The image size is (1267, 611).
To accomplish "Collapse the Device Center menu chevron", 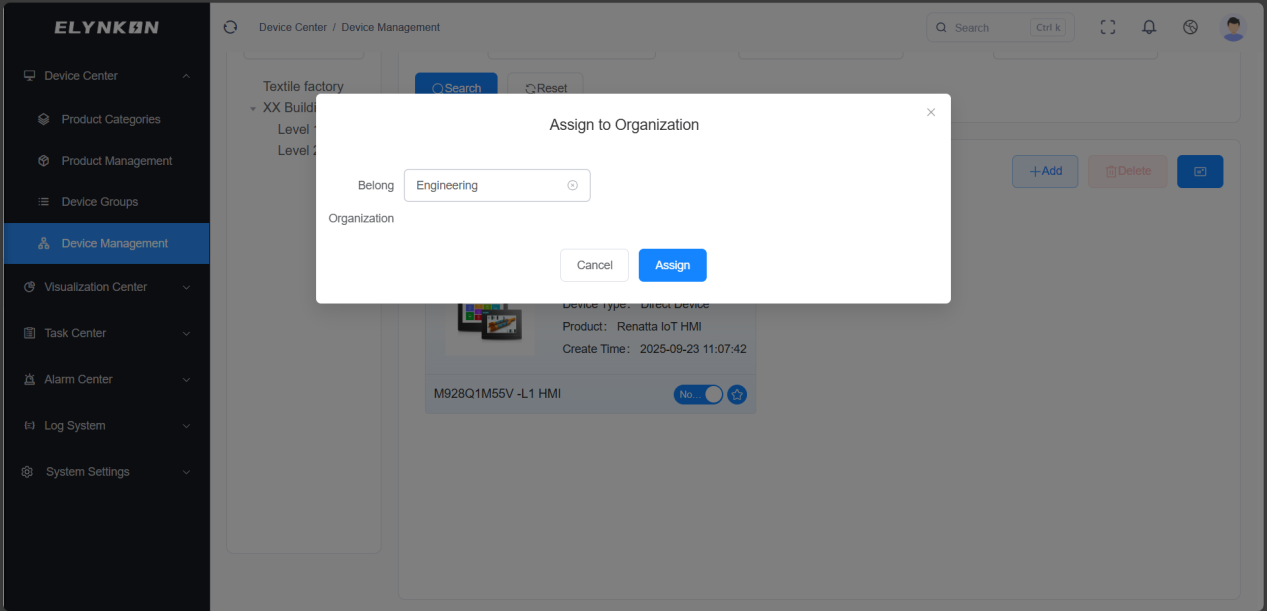I will [x=186, y=76].
